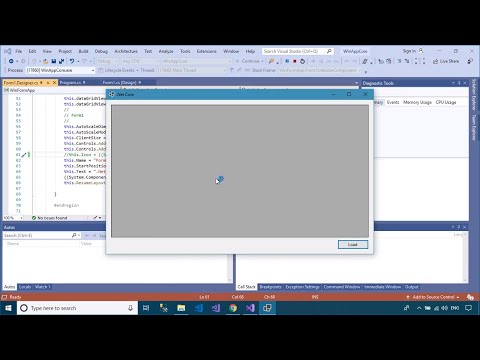Click the Live Share button
480x360 pixels.
click(x=446, y=61)
